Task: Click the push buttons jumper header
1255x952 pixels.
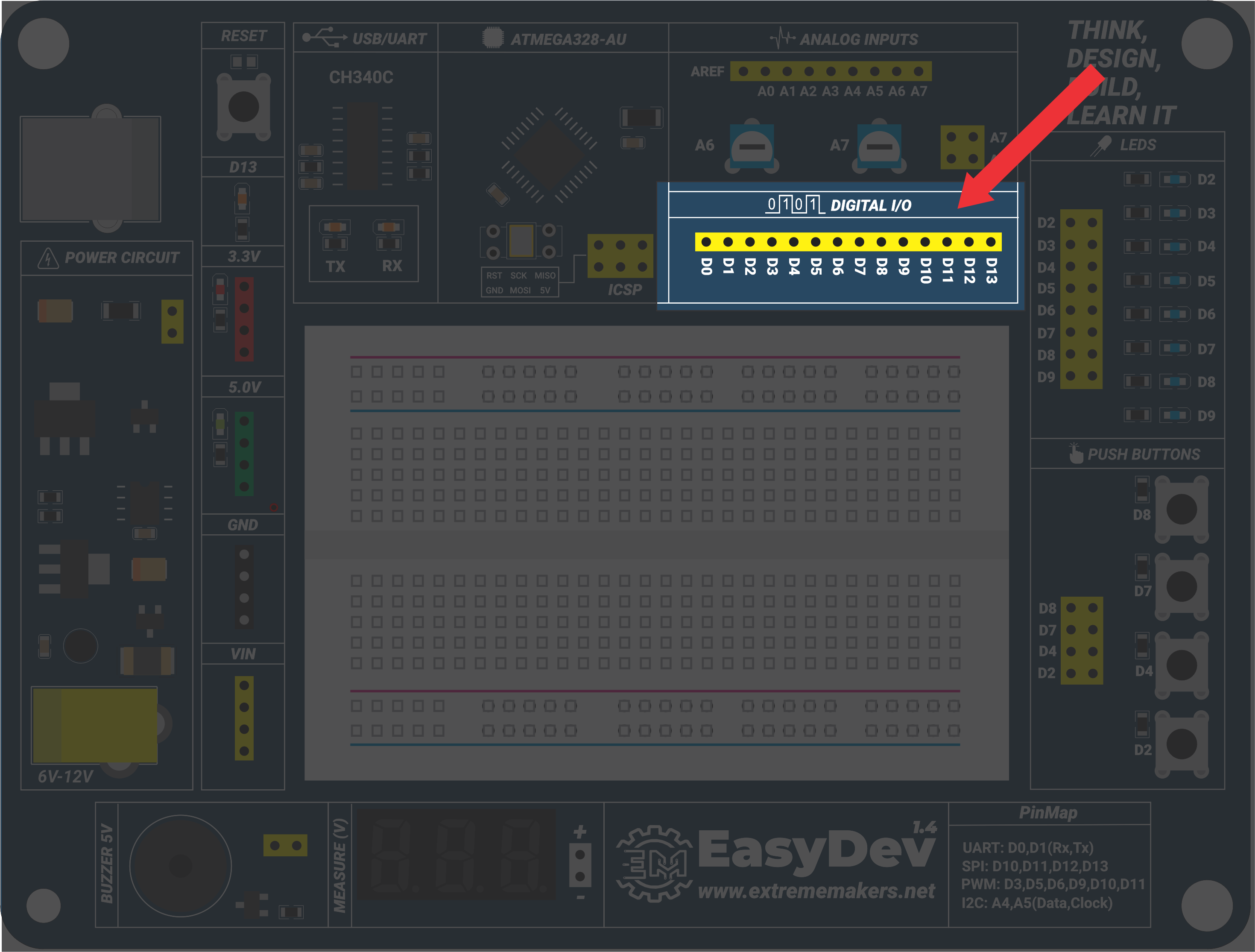Action: [1082, 641]
